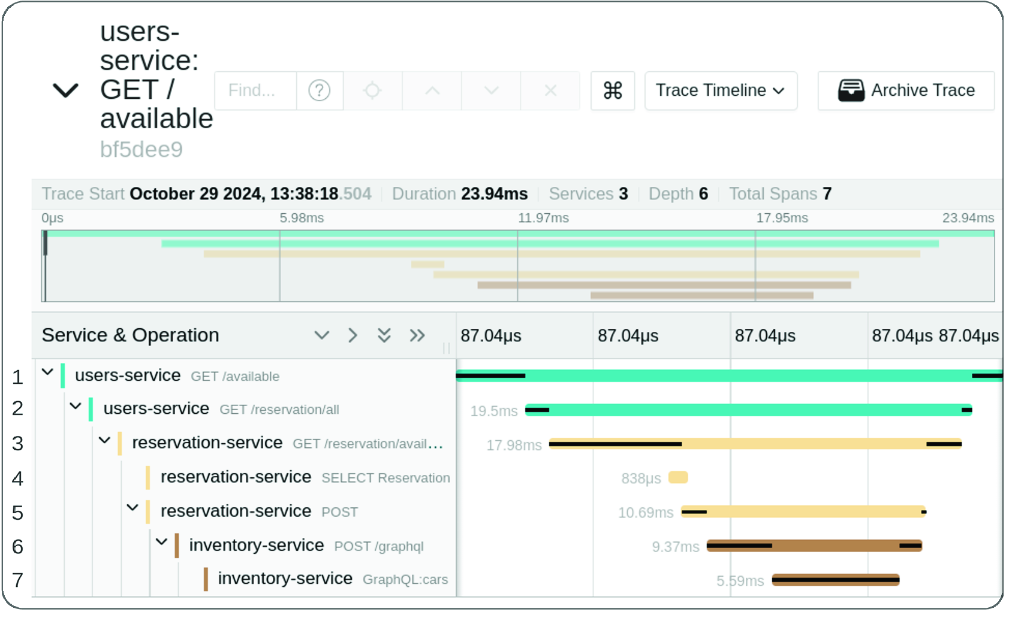The width and height of the screenshot is (1012, 624).
Task: Click the users-service: GET /available trace title
Action: (156, 75)
